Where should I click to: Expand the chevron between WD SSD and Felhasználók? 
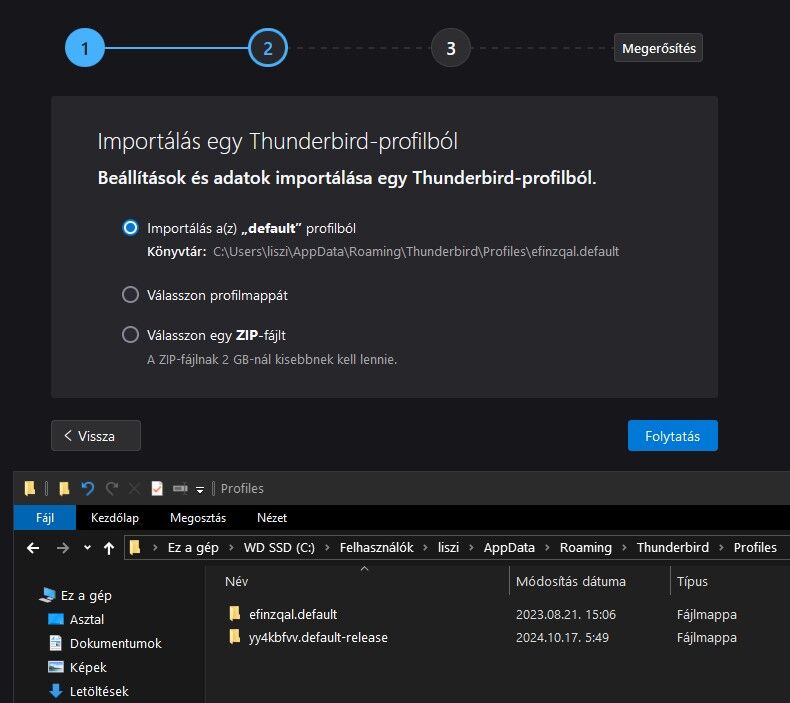point(327,547)
